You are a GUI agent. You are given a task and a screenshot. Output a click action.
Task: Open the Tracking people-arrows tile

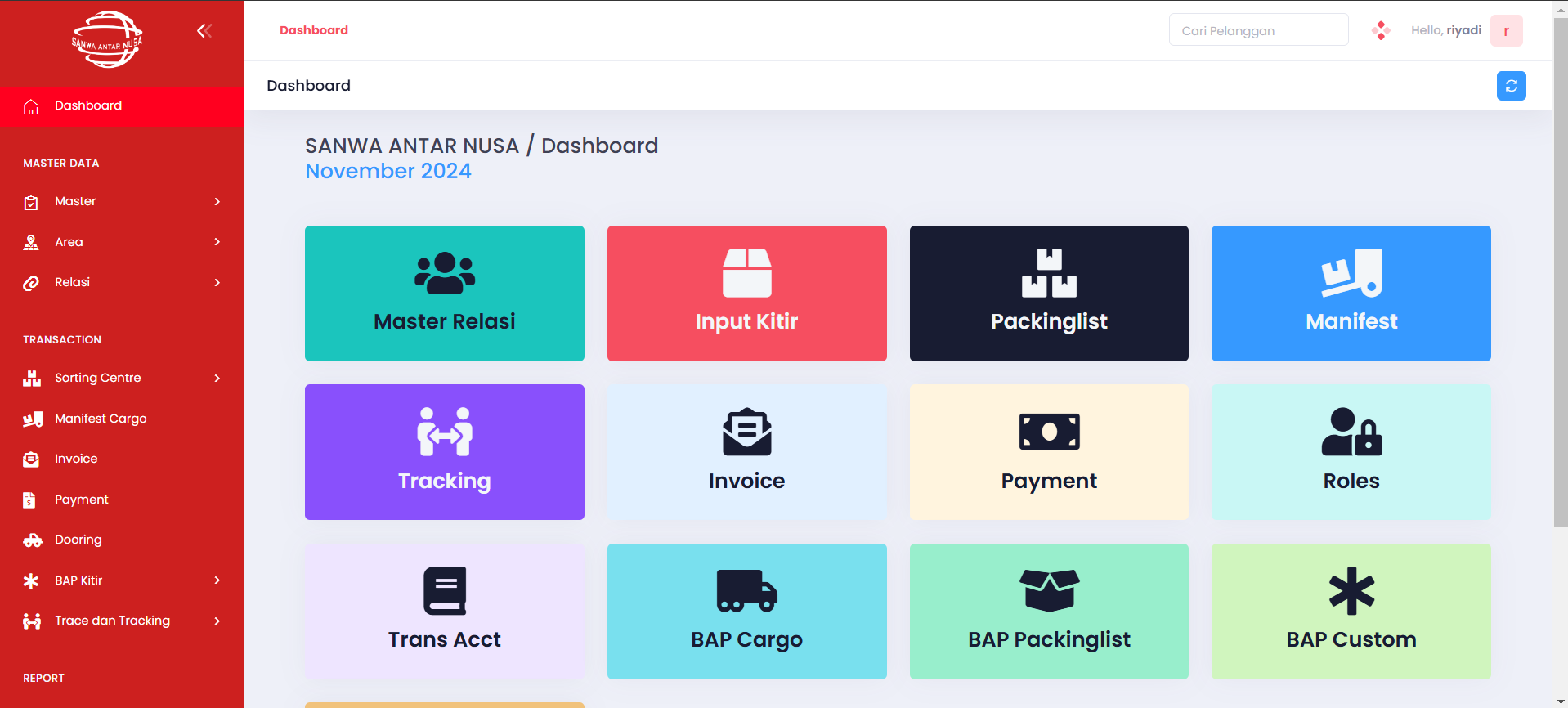pyautogui.click(x=445, y=452)
